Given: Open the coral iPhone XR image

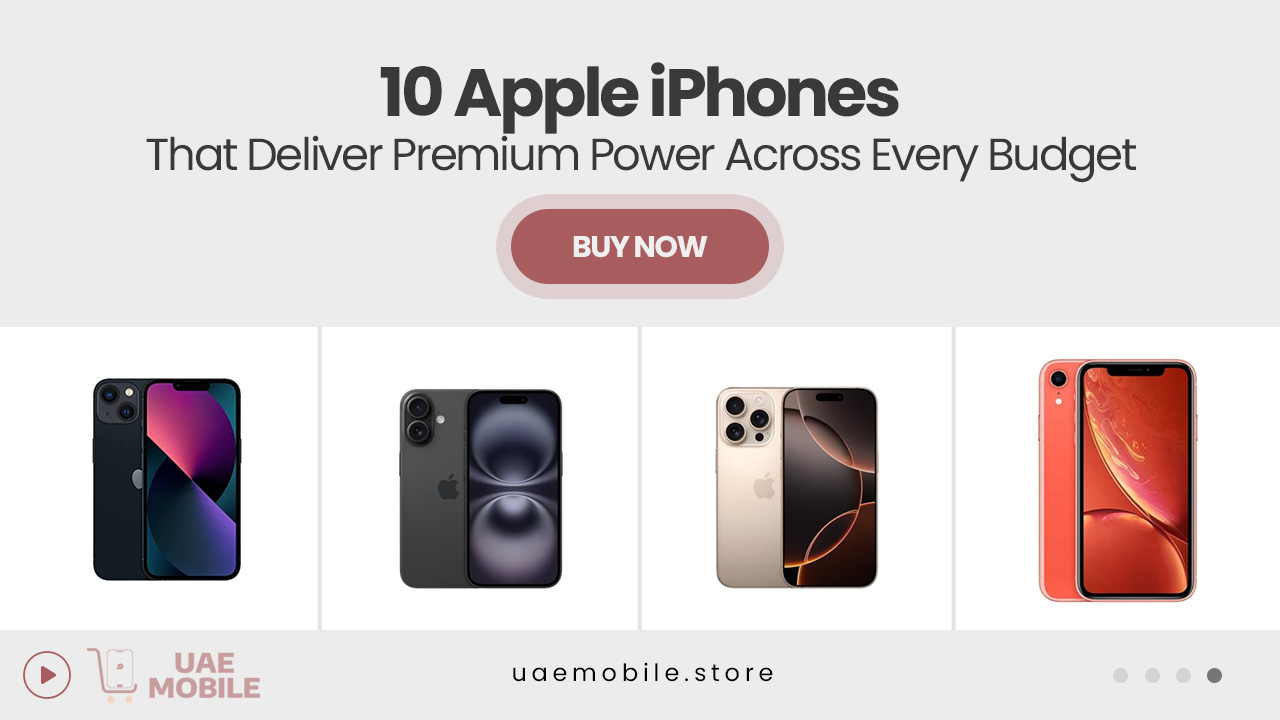Looking at the screenshot, I should coord(1117,480).
